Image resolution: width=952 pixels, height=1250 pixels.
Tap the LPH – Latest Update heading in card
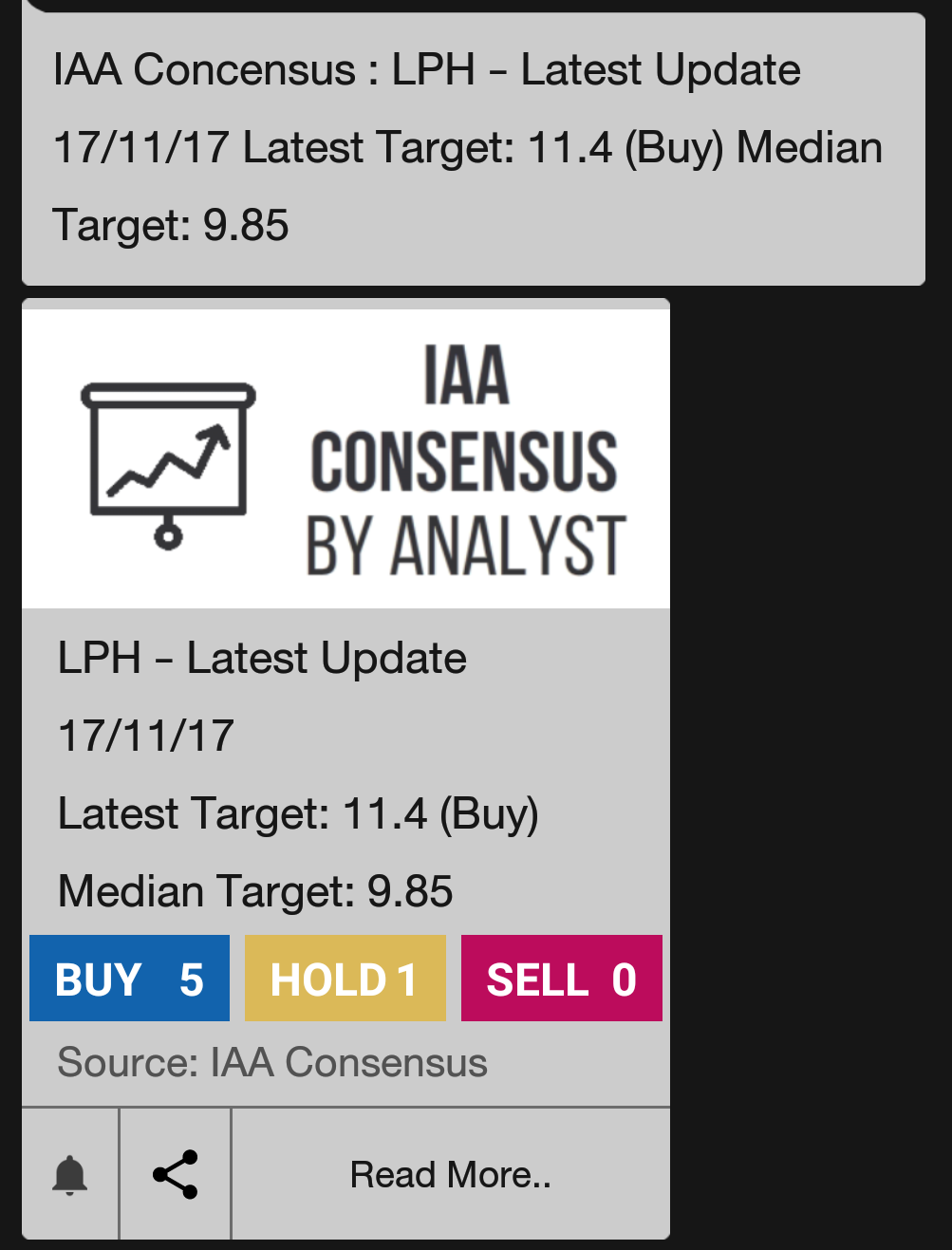262,658
